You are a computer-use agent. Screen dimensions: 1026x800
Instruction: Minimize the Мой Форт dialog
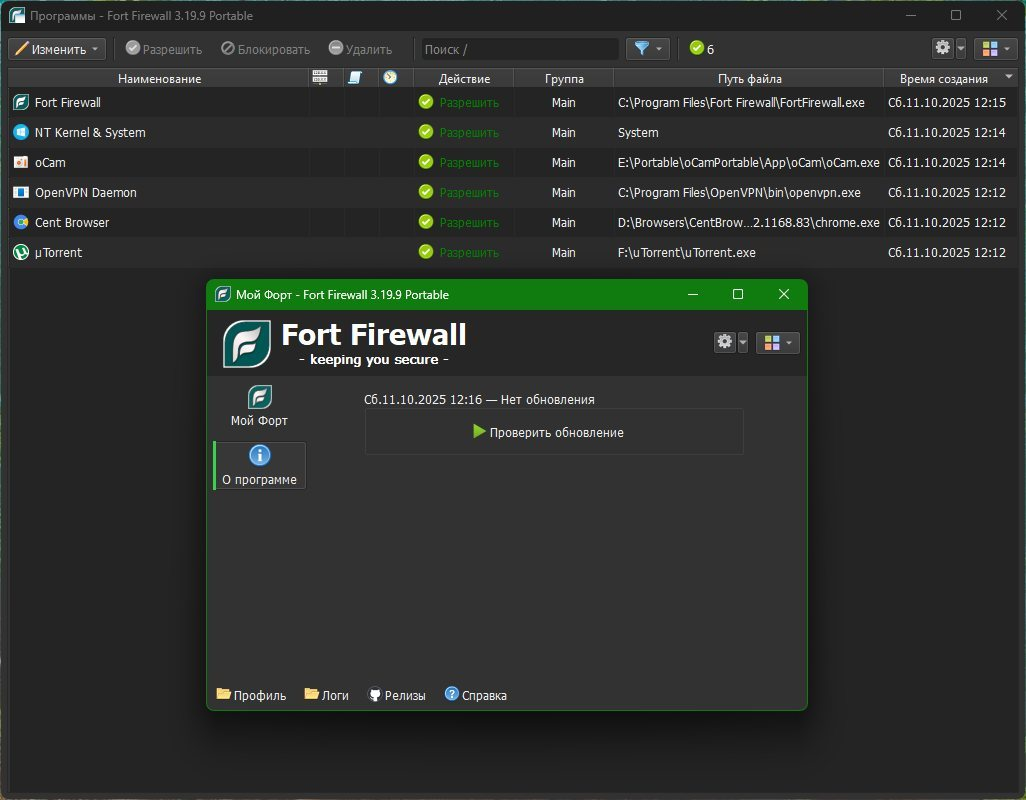pos(693,294)
